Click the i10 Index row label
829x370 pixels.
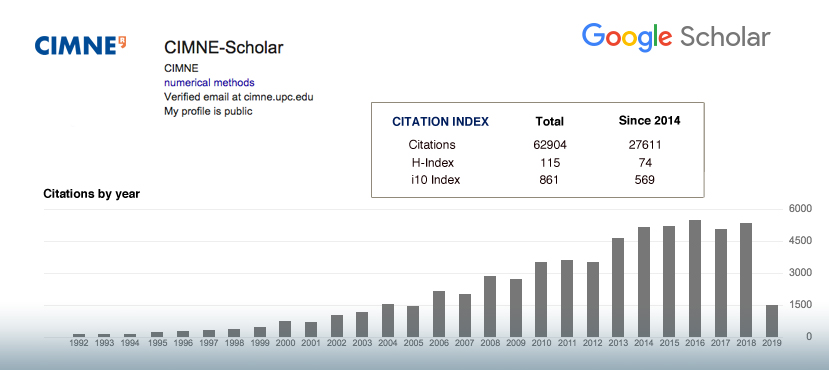click(435, 180)
